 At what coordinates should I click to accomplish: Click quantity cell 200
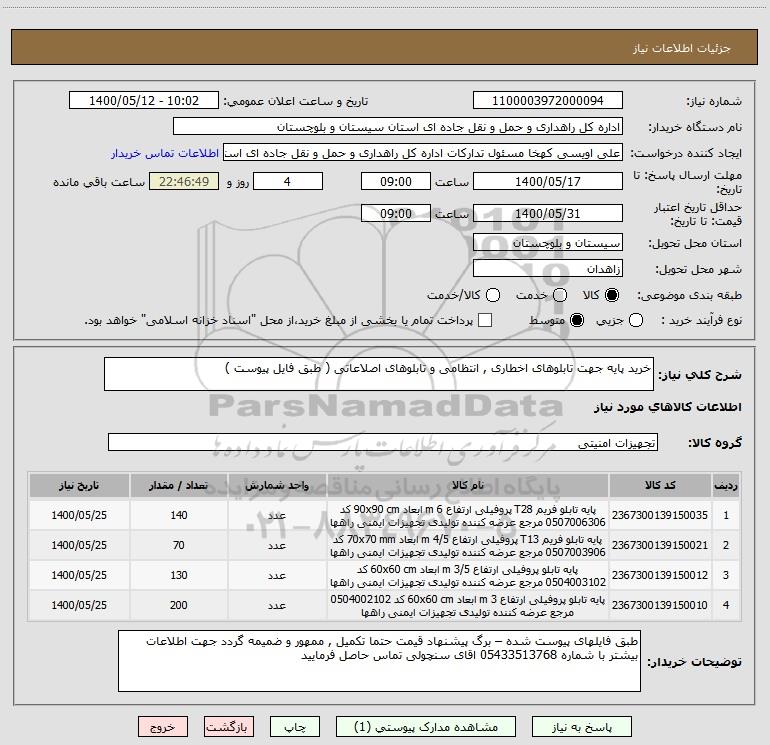tap(179, 605)
